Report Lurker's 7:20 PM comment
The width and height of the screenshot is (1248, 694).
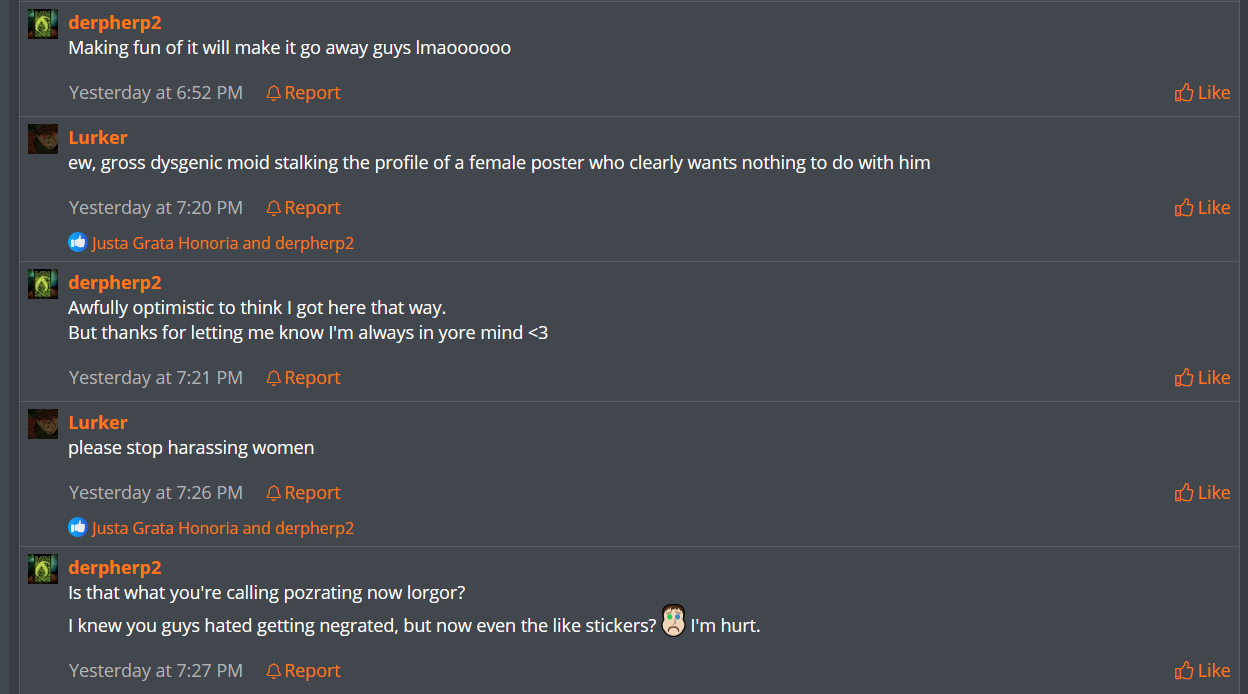pos(303,208)
